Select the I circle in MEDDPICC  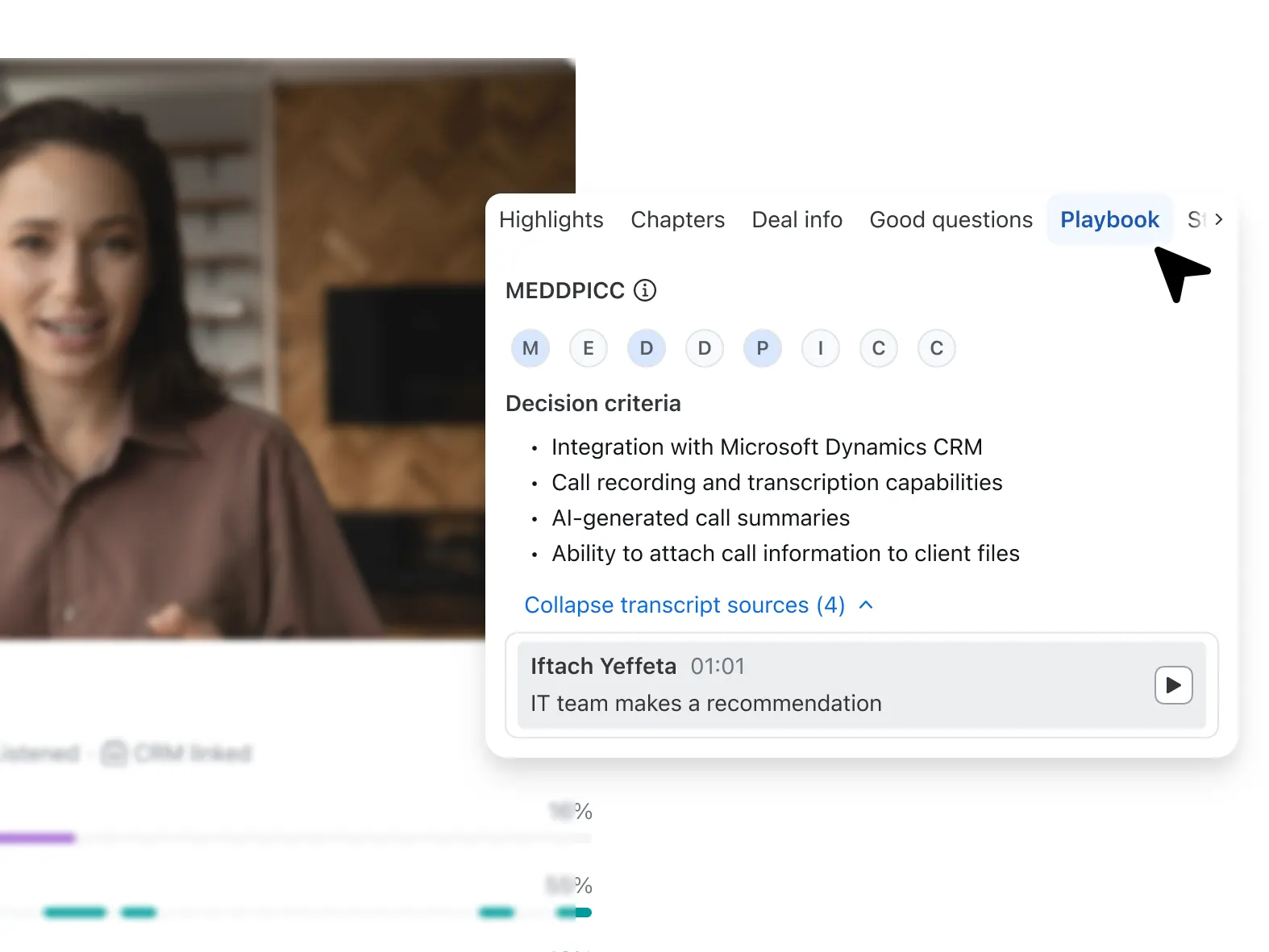[x=821, y=348]
